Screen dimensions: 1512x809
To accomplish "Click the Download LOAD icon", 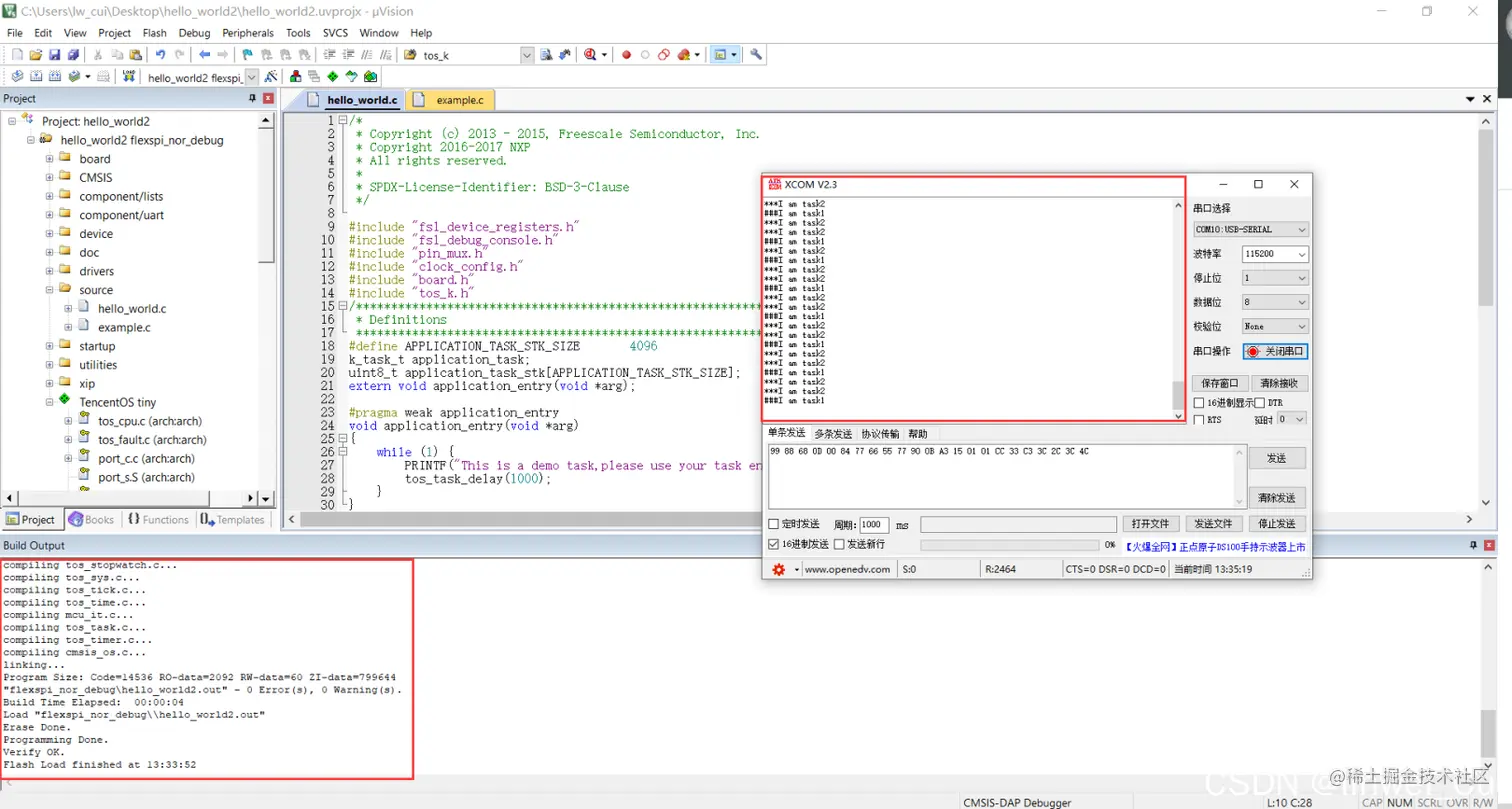I will (129, 77).
